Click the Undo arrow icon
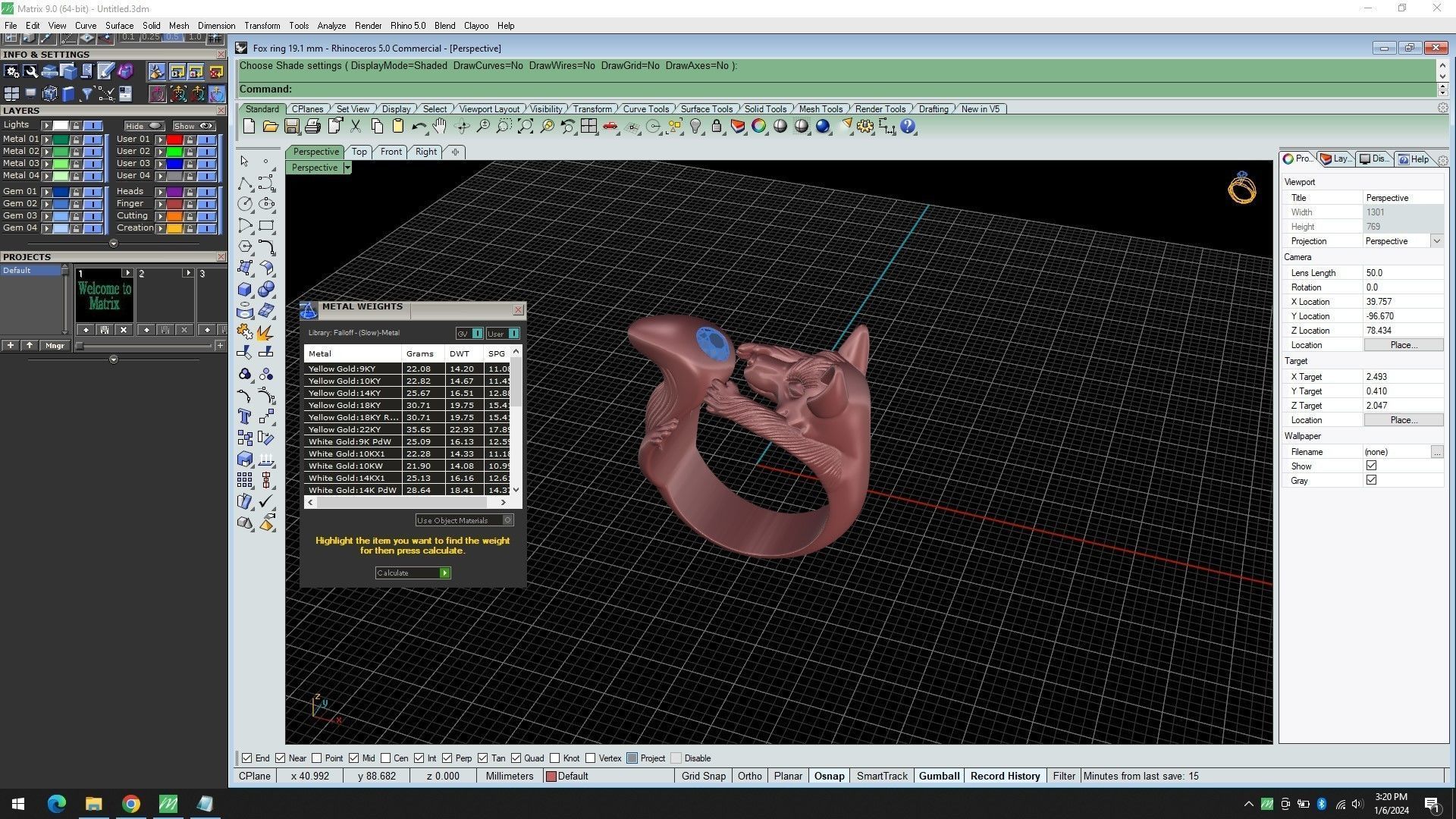 419,127
